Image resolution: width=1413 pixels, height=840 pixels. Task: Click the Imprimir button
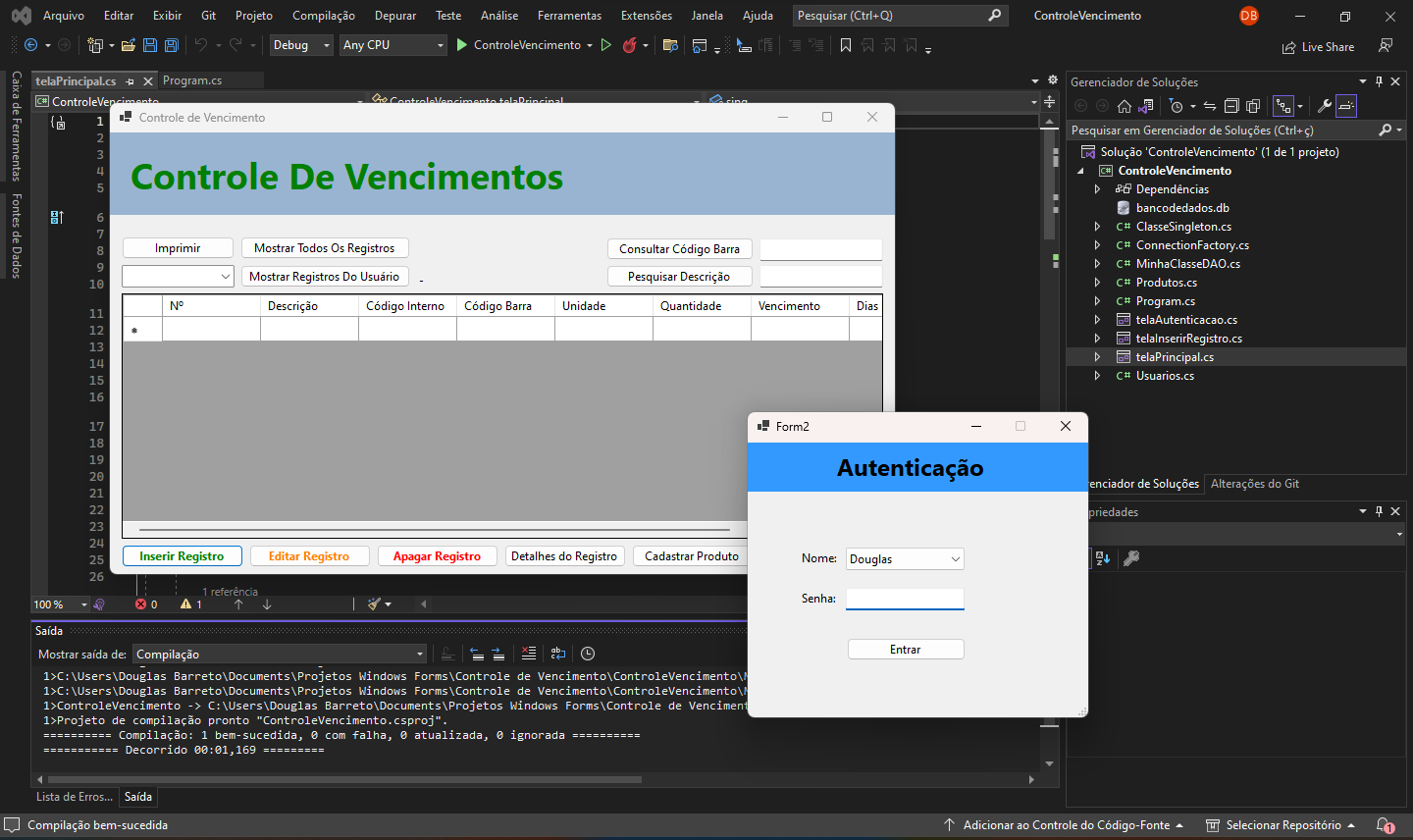(178, 248)
